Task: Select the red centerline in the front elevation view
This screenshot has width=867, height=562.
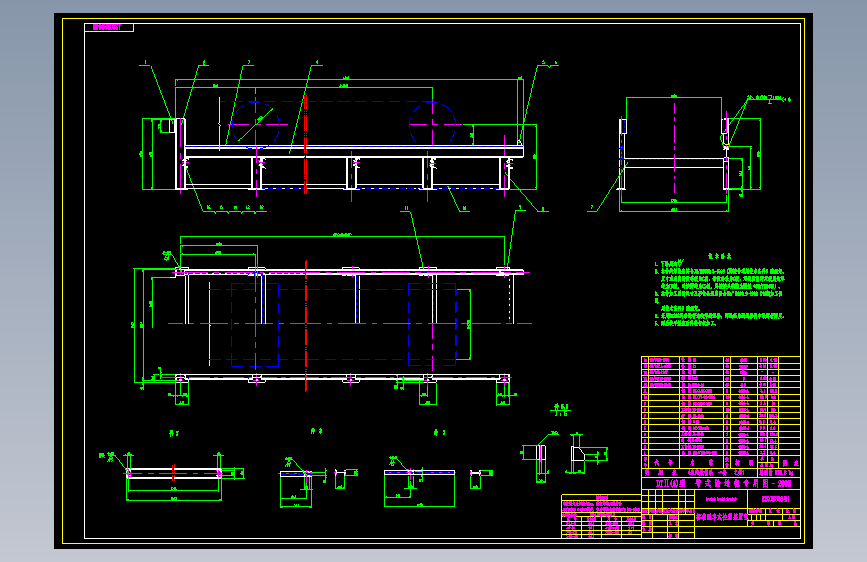Action: [x=305, y=144]
